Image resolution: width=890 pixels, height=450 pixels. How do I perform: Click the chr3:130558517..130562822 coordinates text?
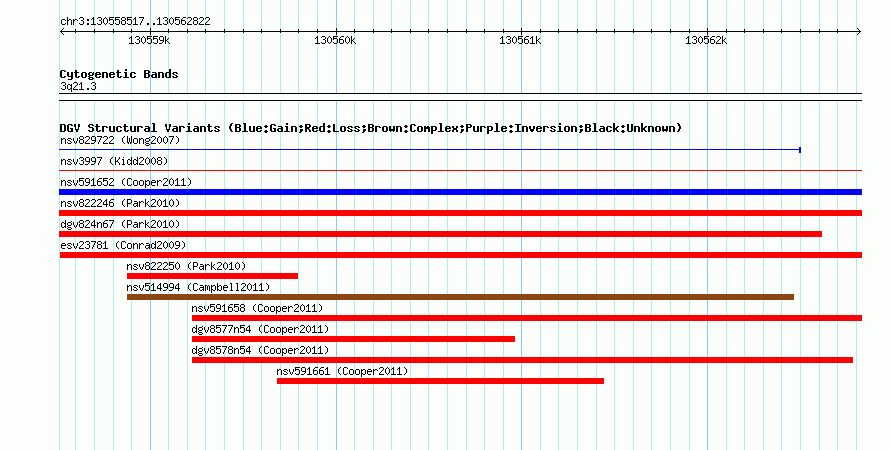(x=135, y=21)
